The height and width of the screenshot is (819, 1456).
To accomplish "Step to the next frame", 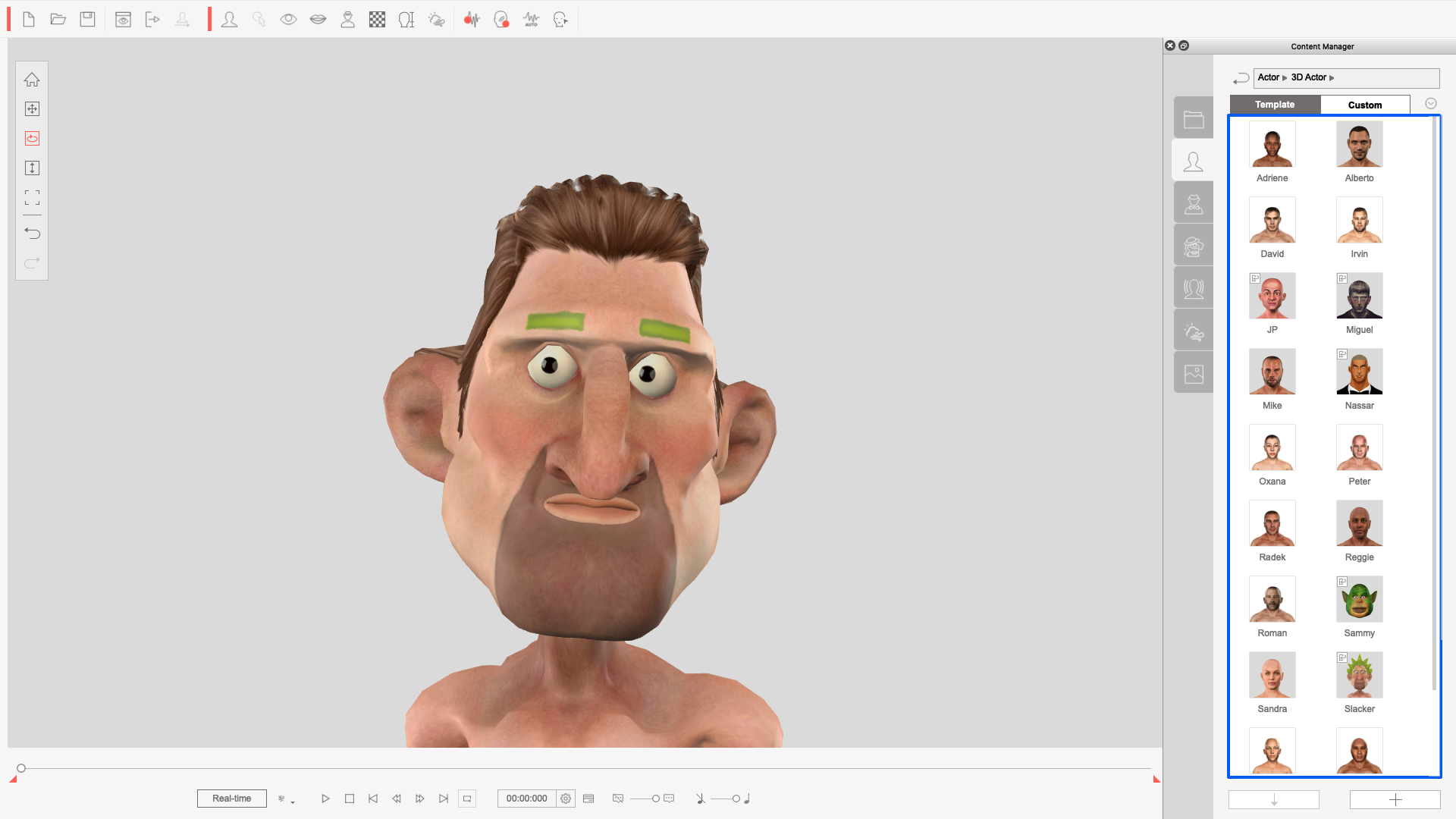I will click(x=420, y=799).
